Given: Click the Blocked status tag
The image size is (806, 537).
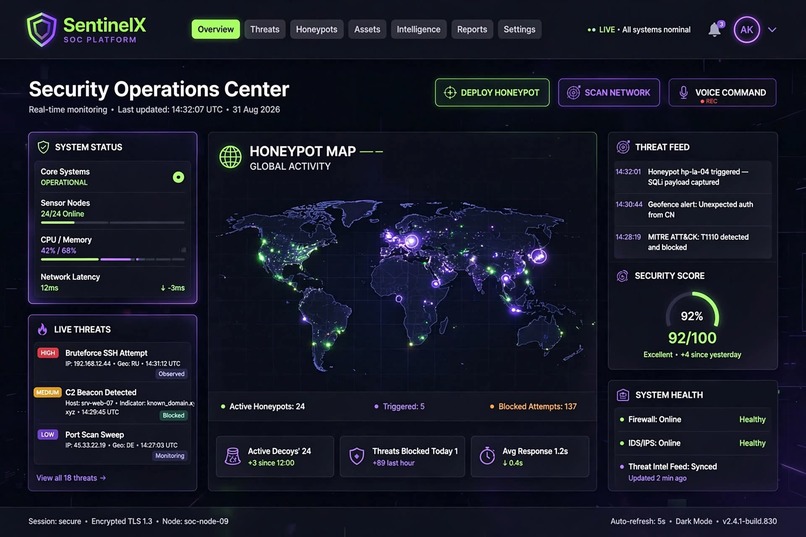Looking at the screenshot, I should 173,415.
